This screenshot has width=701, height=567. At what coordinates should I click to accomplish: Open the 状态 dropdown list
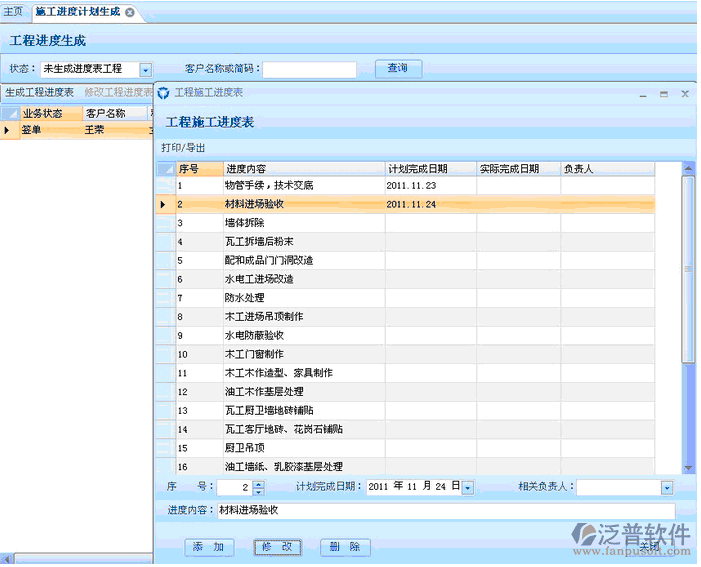pos(145,70)
